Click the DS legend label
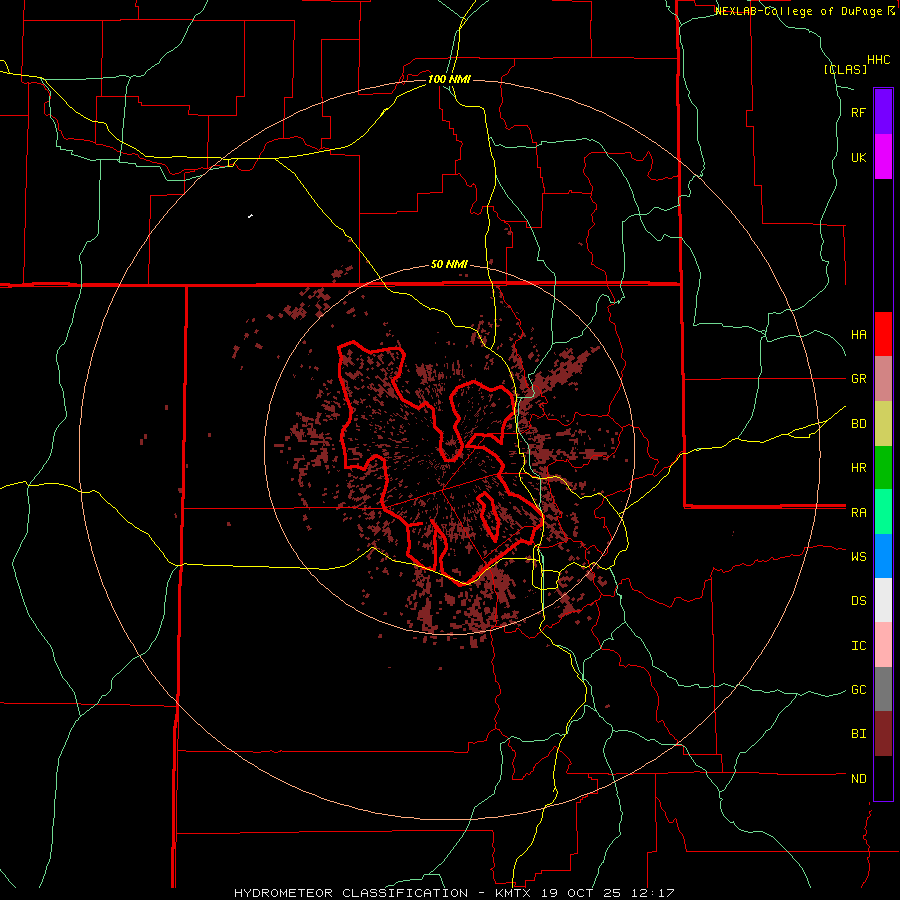Viewport: 900px width, 900px height. (858, 600)
